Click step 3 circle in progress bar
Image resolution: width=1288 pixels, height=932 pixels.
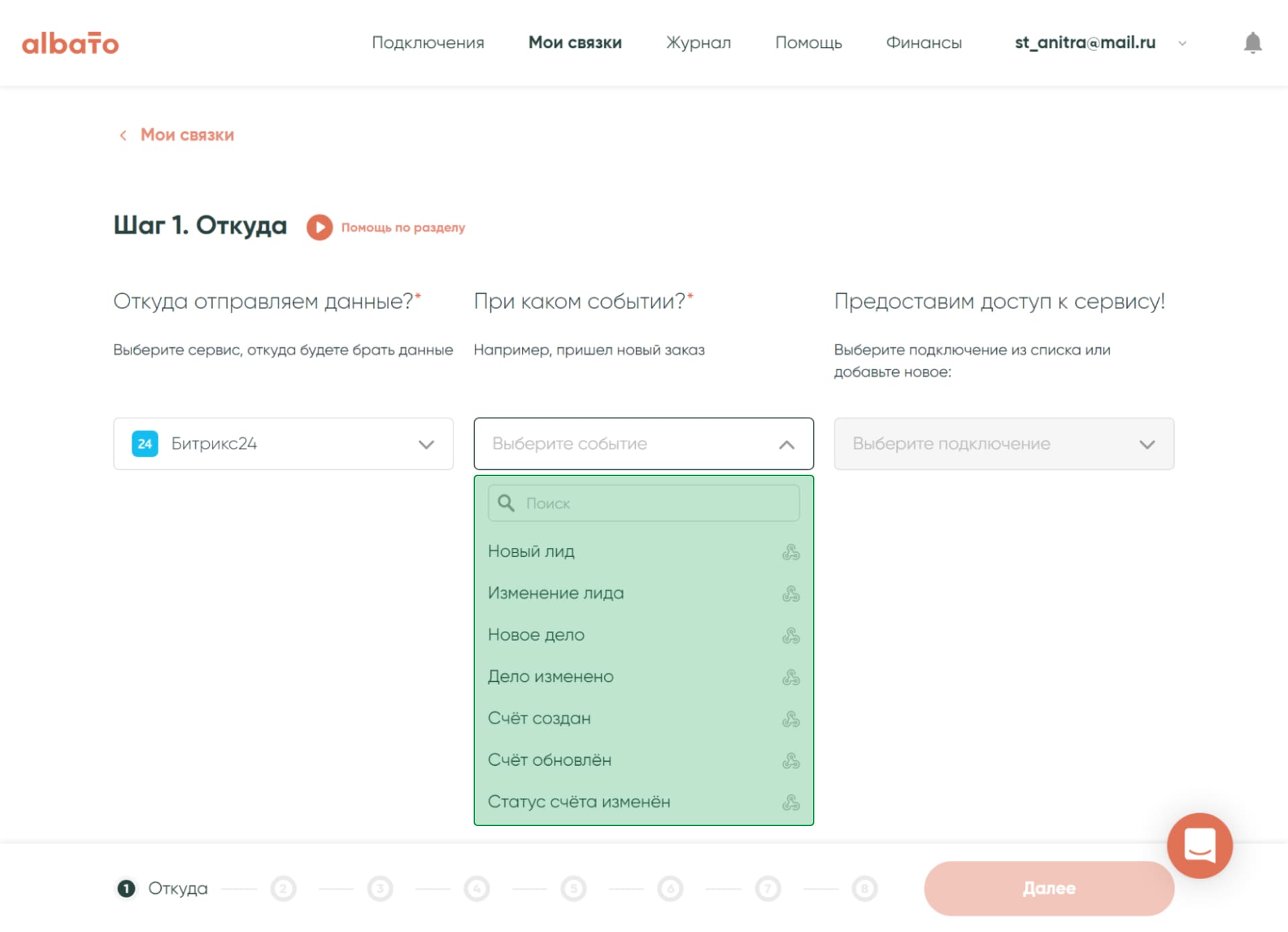pos(380,888)
